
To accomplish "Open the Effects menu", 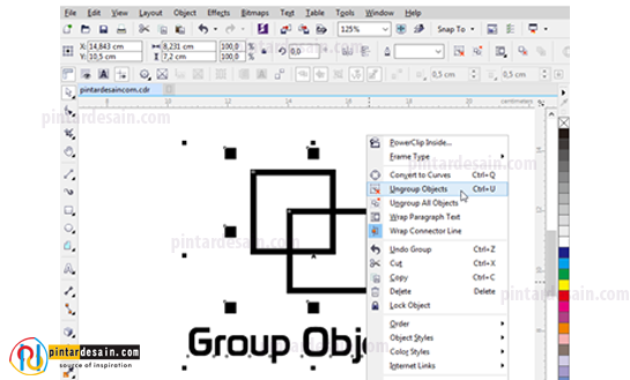I will tap(219, 13).
